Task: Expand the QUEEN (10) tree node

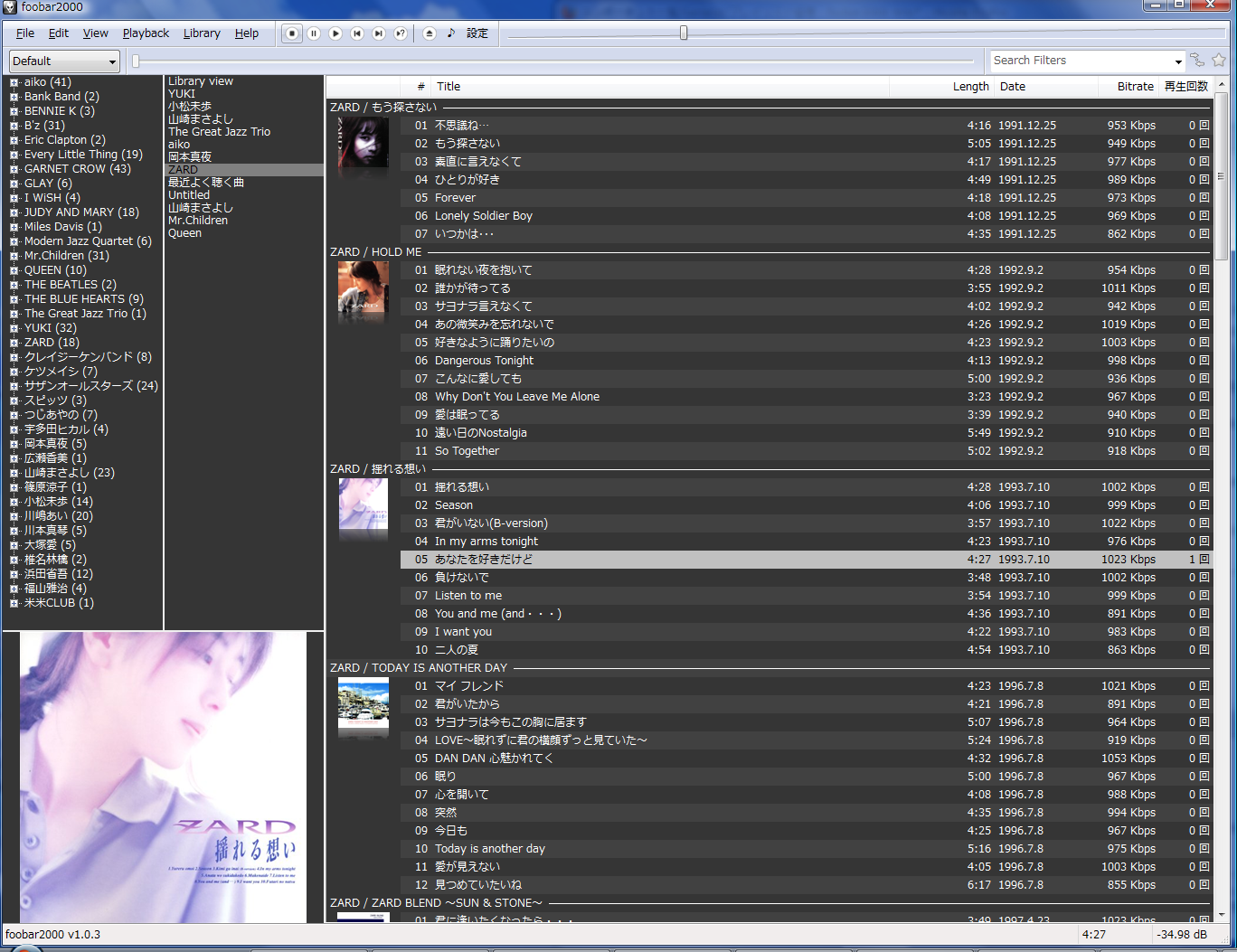Action: point(14,270)
